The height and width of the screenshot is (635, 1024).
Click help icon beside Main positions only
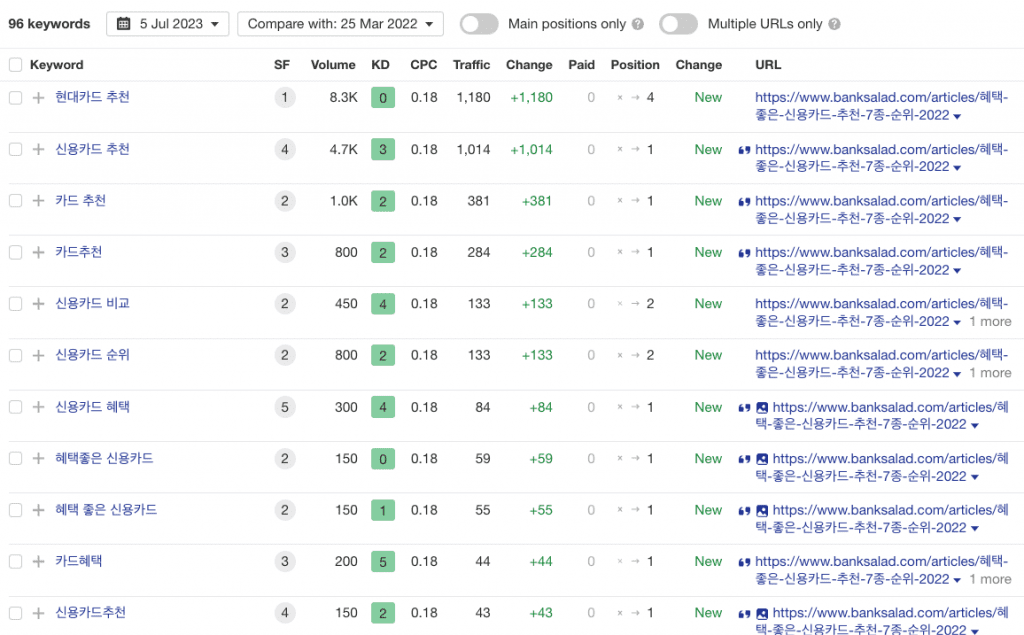(638, 24)
